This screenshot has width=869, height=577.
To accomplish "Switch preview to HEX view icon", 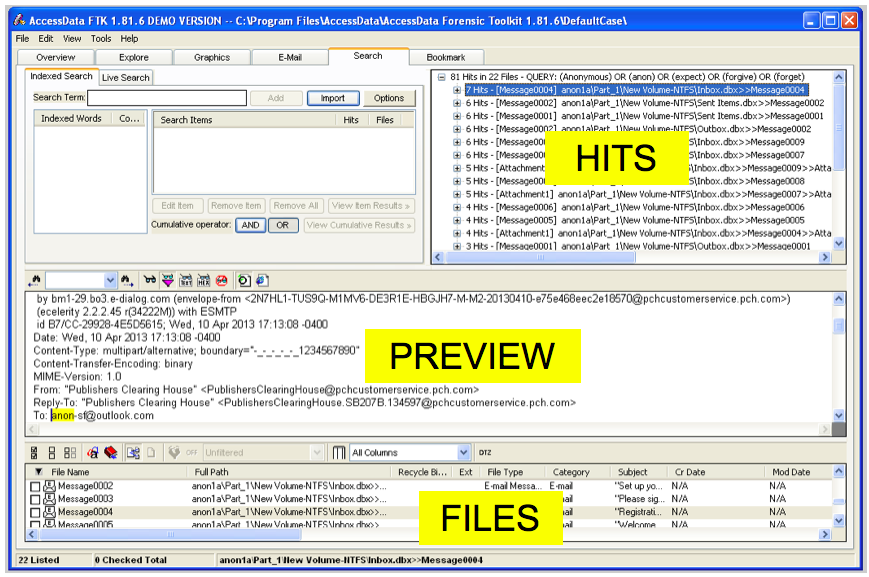I will (203, 280).
